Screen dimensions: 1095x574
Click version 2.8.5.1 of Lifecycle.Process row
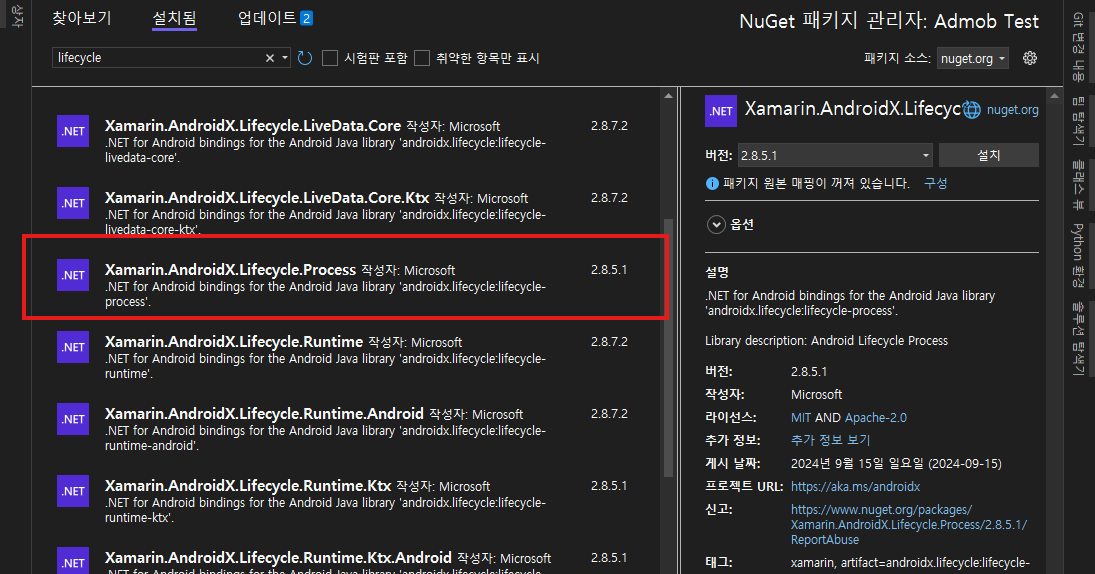click(609, 270)
